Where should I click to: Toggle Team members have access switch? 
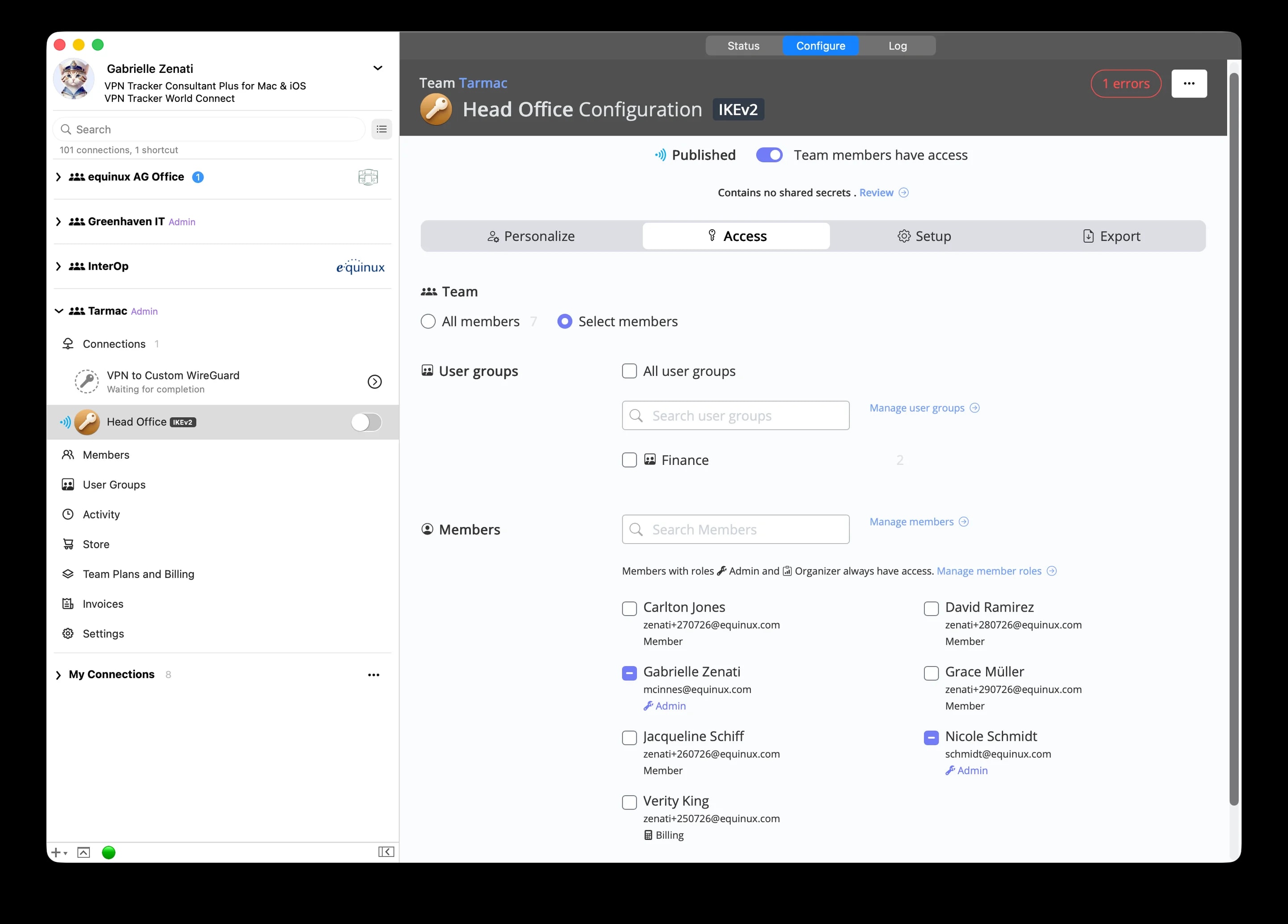point(769,155)
